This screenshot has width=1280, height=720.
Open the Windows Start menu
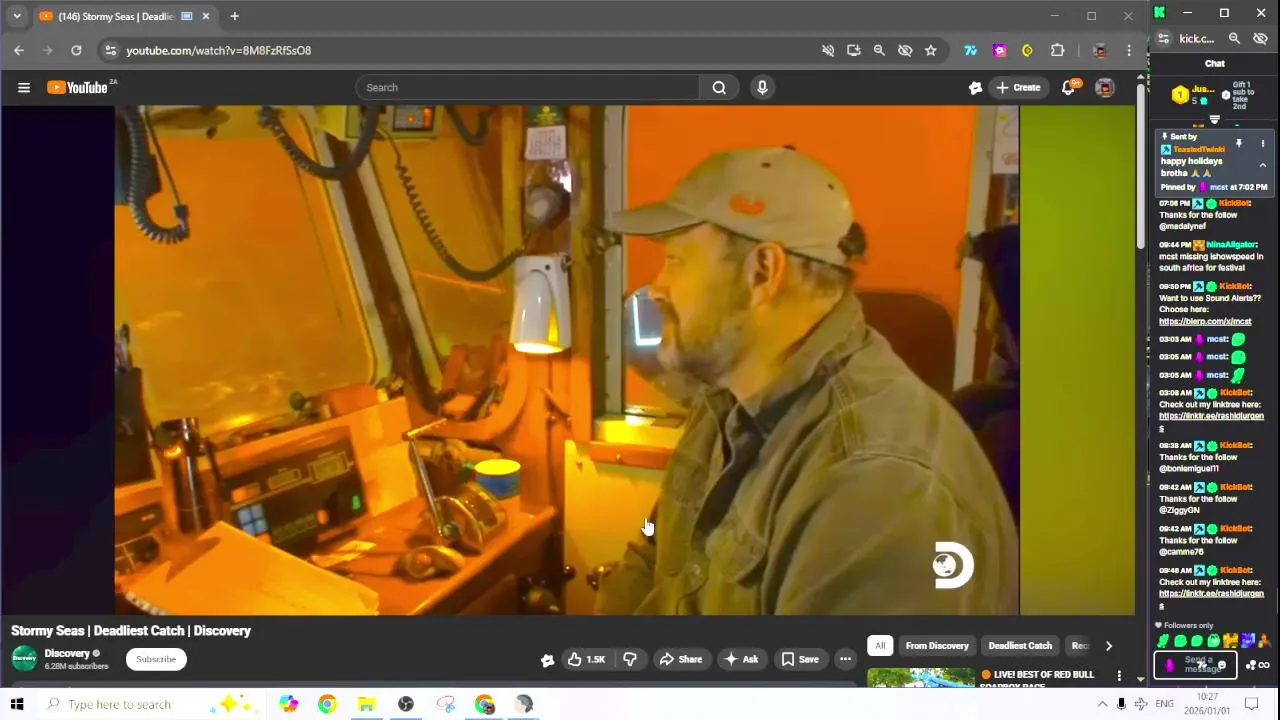[17, 704]
